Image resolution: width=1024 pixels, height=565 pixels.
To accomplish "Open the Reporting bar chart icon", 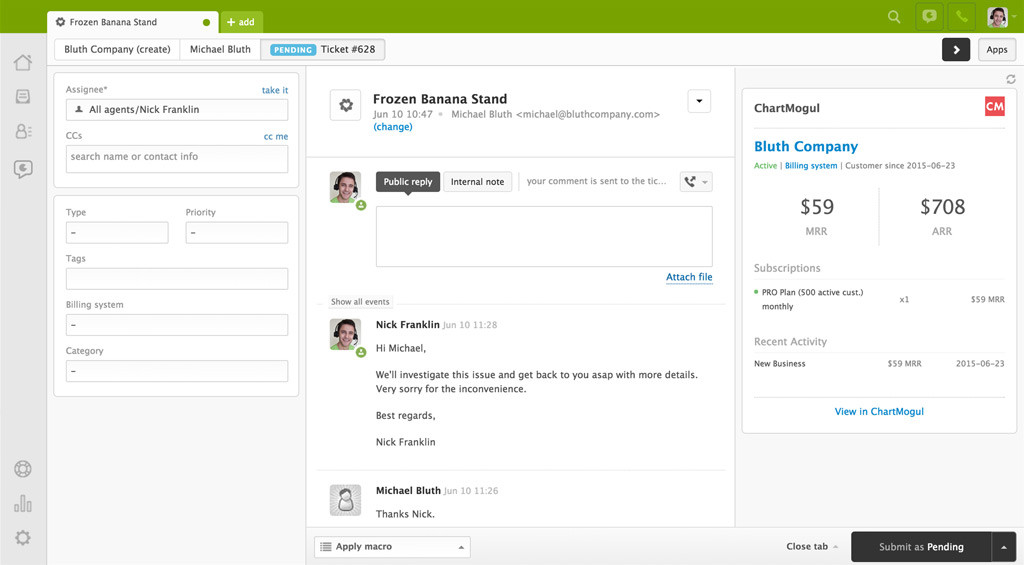I will click(x=23, y=503).
